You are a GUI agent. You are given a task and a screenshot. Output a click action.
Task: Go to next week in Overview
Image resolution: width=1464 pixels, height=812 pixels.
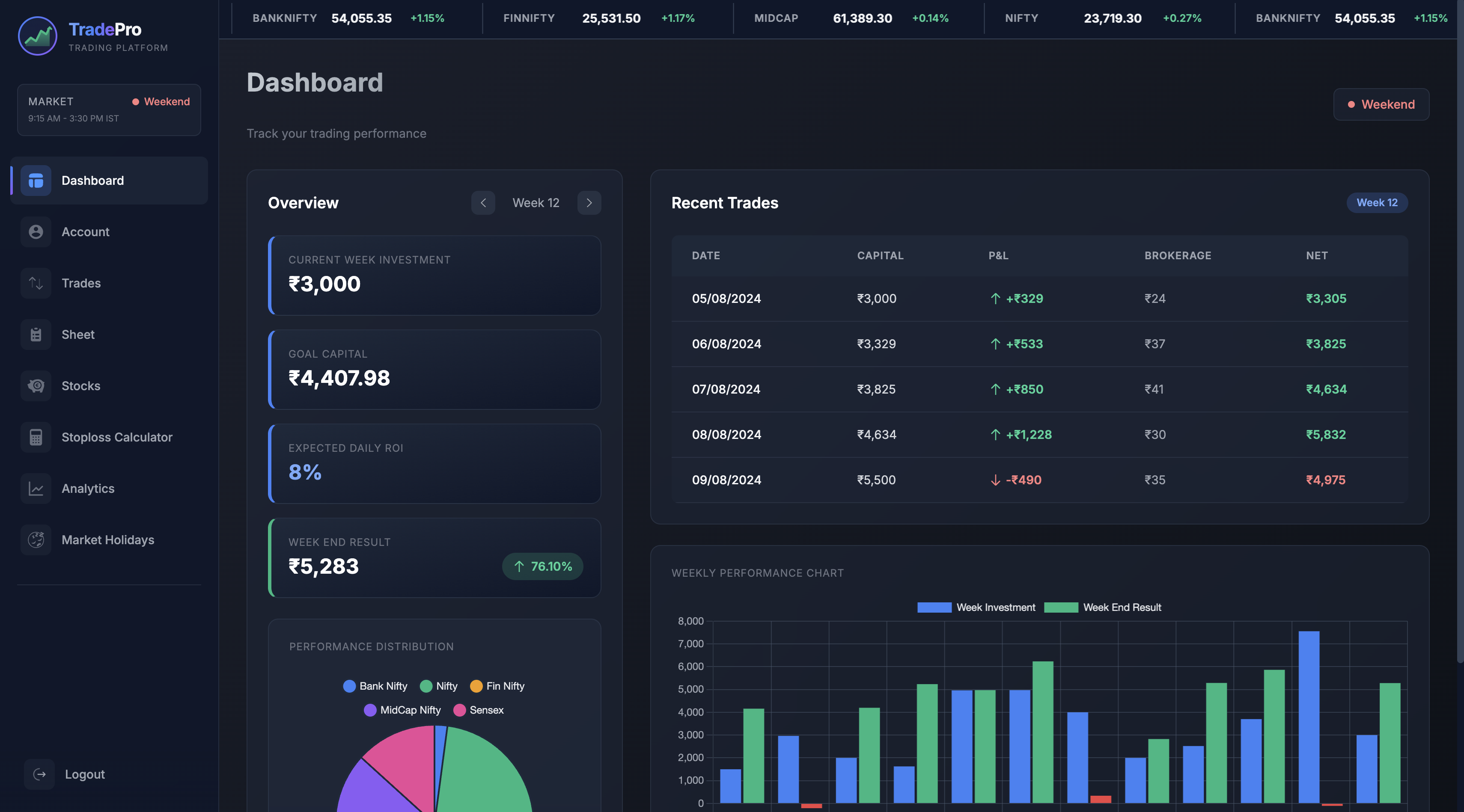click(589, 203)
